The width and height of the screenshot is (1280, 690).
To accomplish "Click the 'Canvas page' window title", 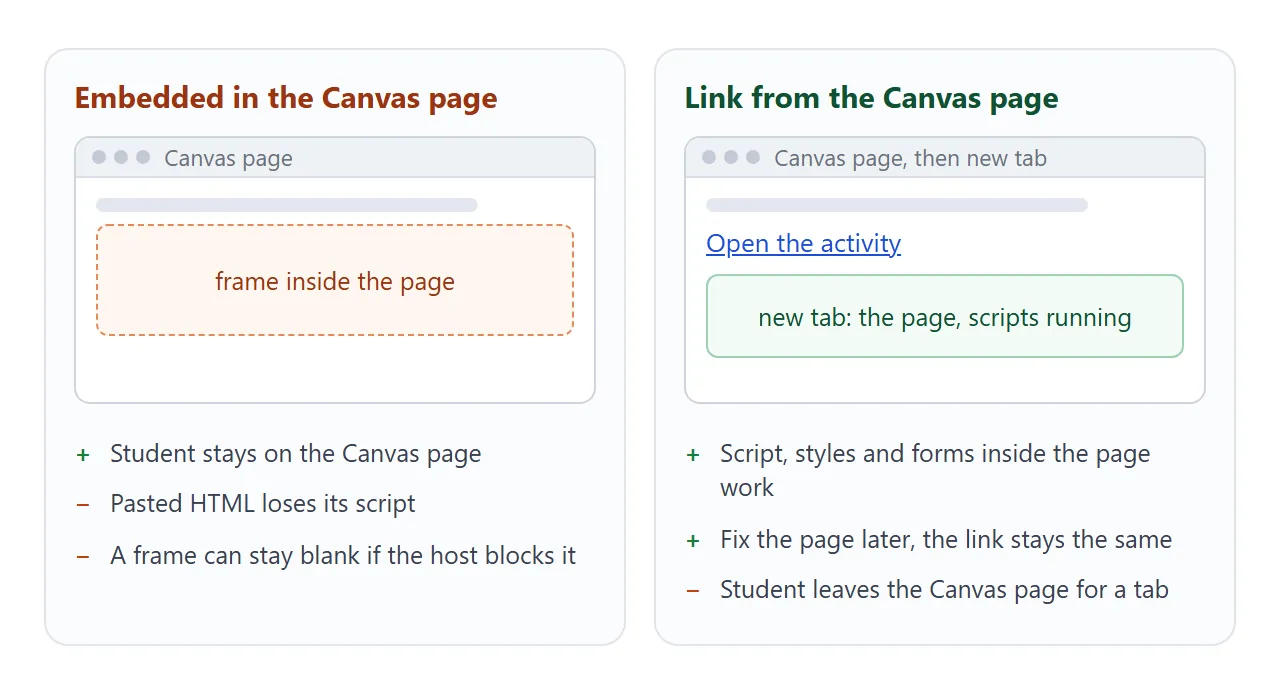I will [228, 158].
